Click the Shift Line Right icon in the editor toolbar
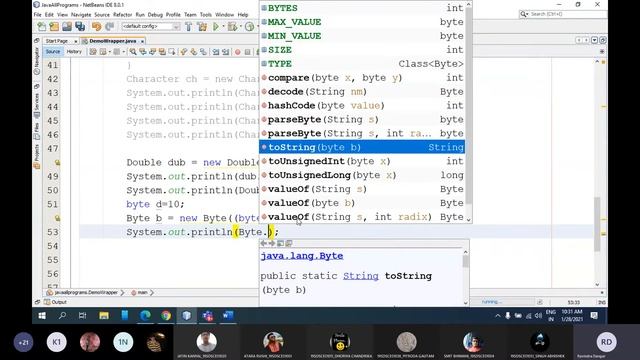 [x=226, y=52]
